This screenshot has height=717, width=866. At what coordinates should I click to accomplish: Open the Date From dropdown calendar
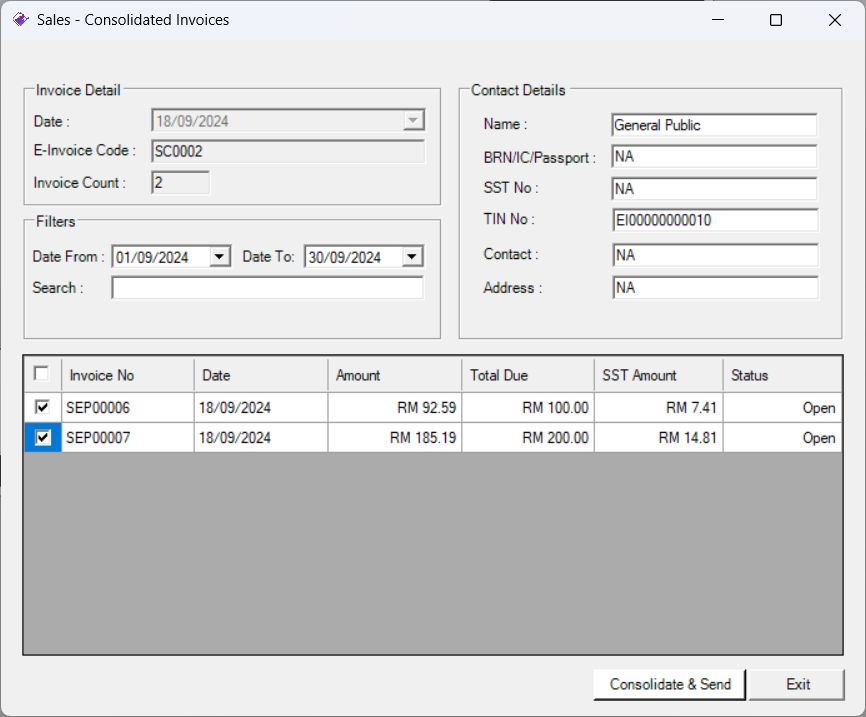[x=220, y=257]
